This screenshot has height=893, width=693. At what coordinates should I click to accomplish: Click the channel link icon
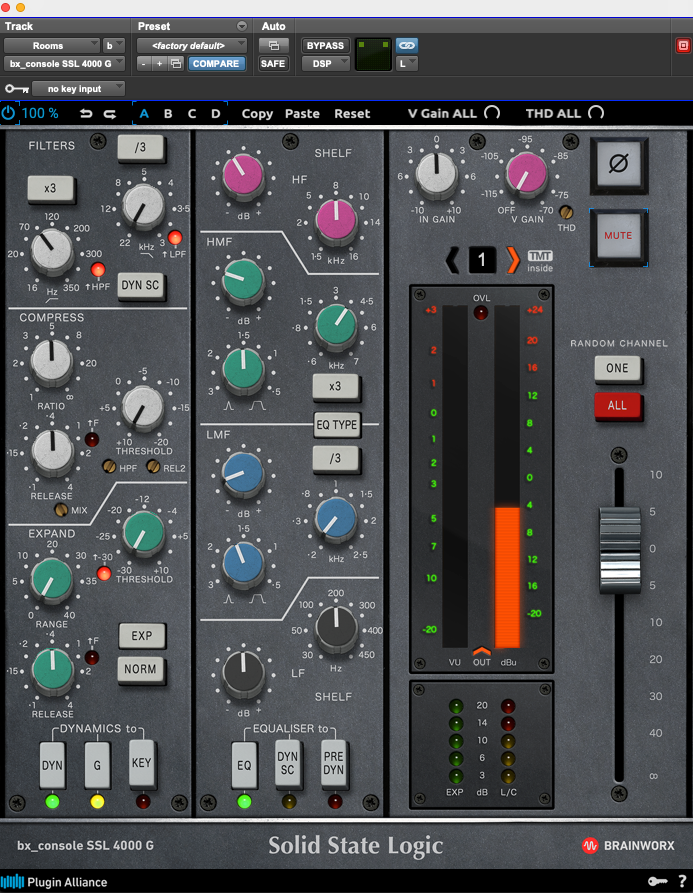(407, 45)
